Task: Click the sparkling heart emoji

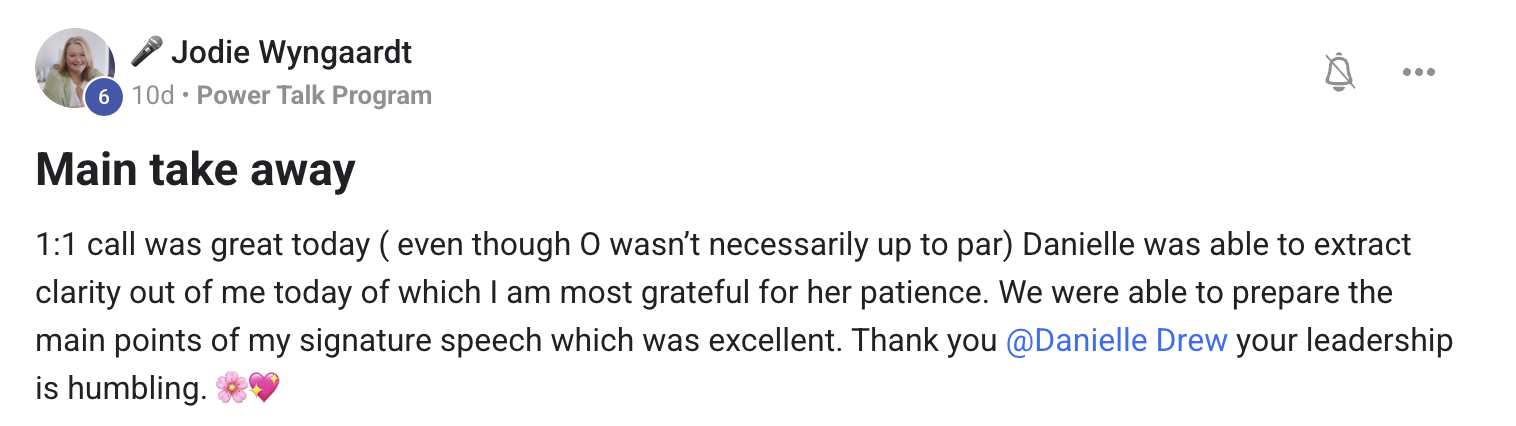Action: 263,388
